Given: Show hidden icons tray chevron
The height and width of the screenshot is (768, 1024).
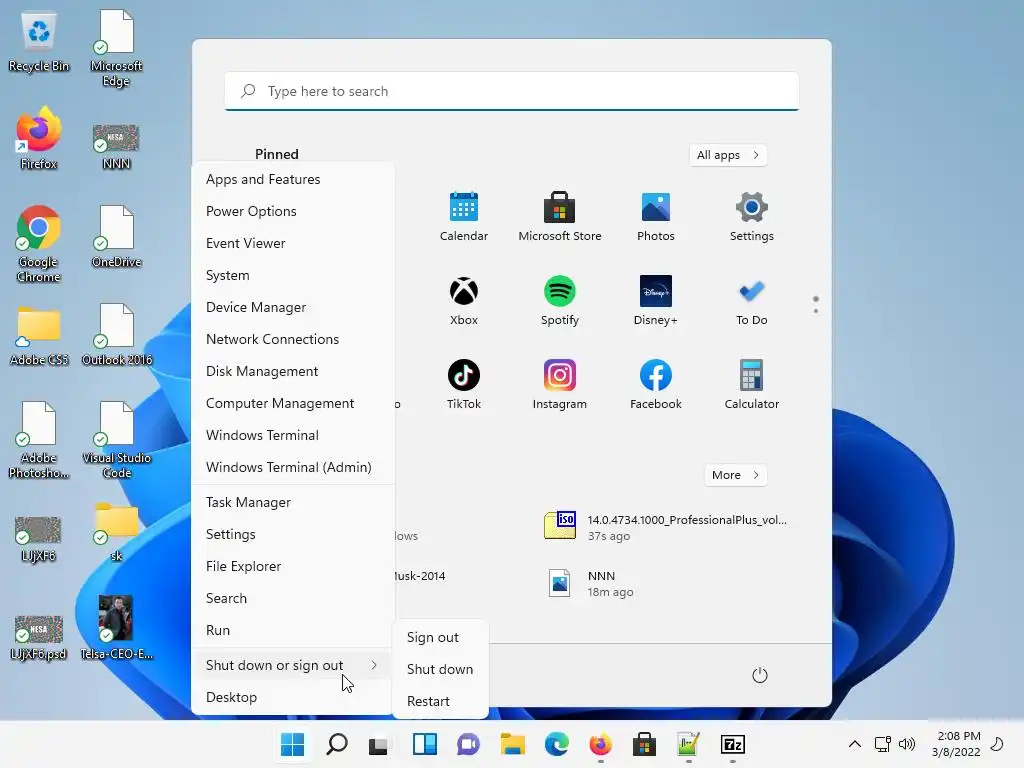Looking at the screenshot, I should 855,744.
